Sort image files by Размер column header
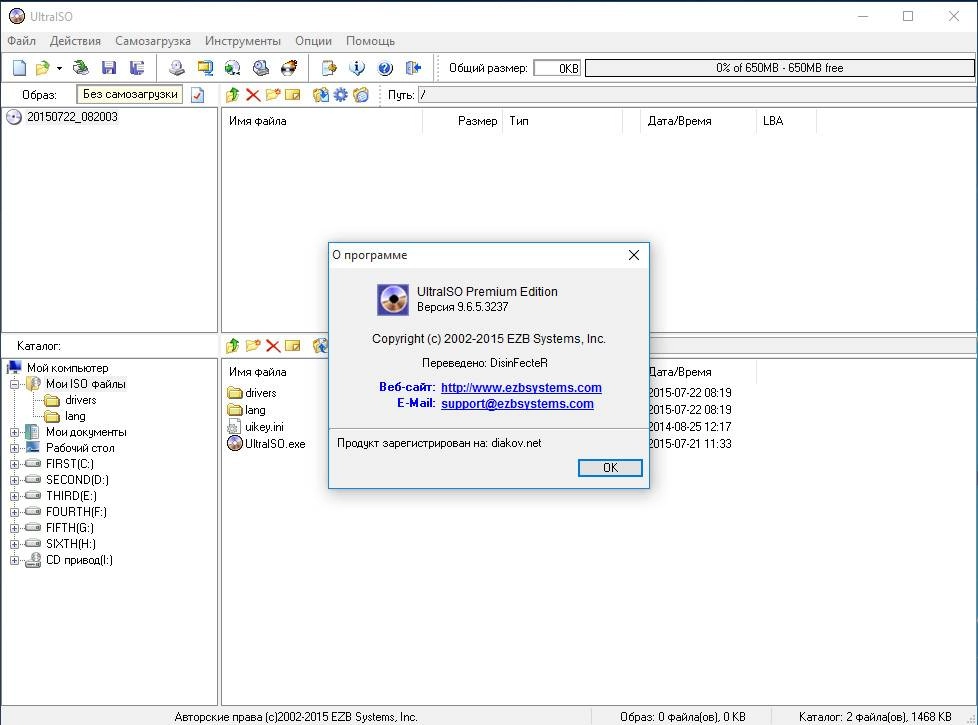The height and width of the screenshot is (725, 978). [x=462, y=121]
